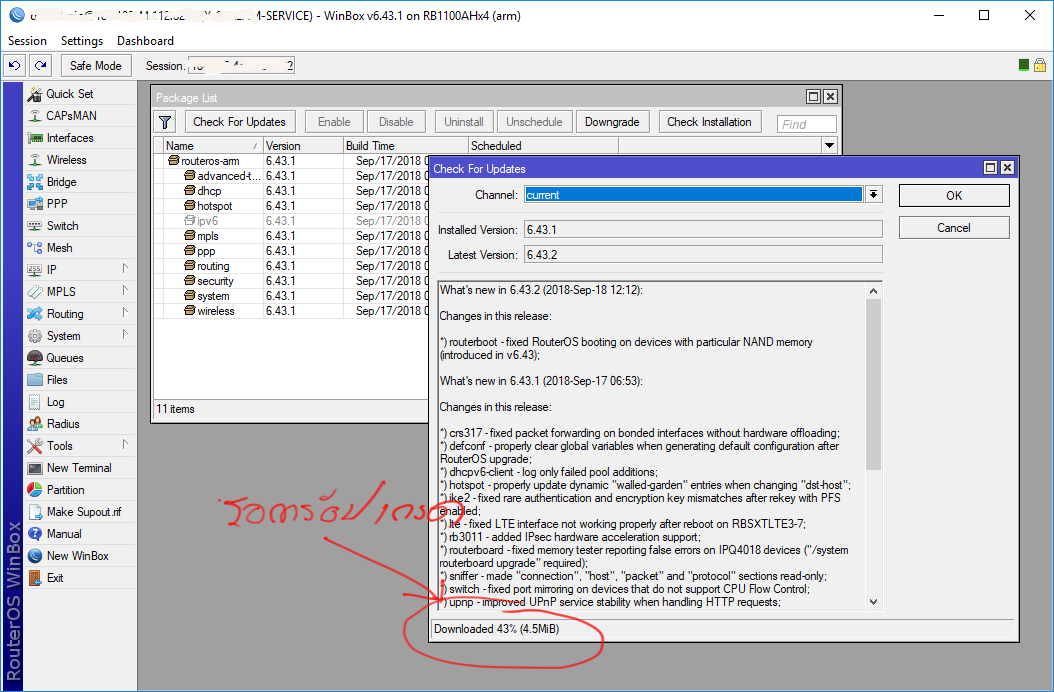The height and width of the screenshot is (692, 1054).
Task: Expand the Routing submenu
Action: coord(125,313)
